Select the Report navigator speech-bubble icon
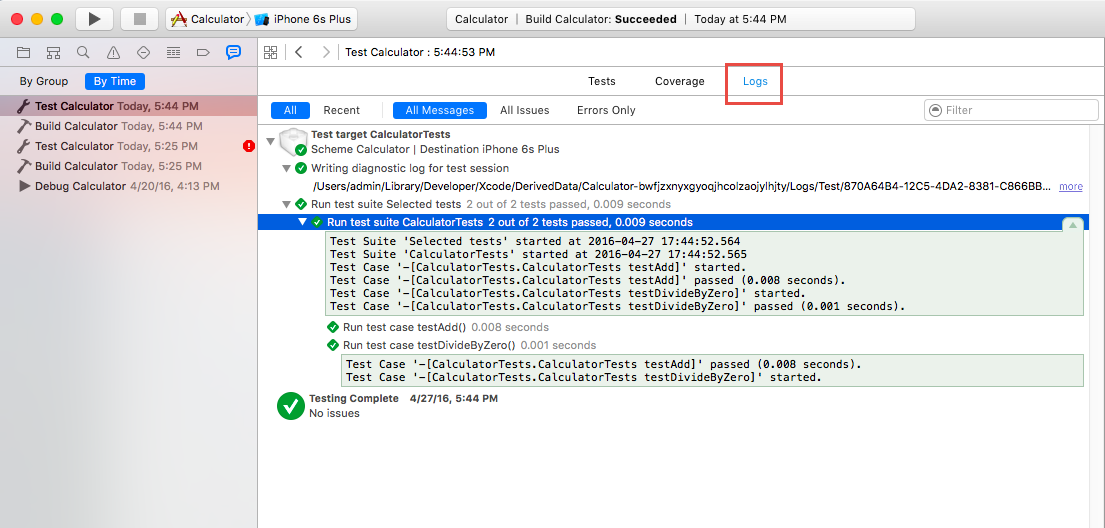 233,52
